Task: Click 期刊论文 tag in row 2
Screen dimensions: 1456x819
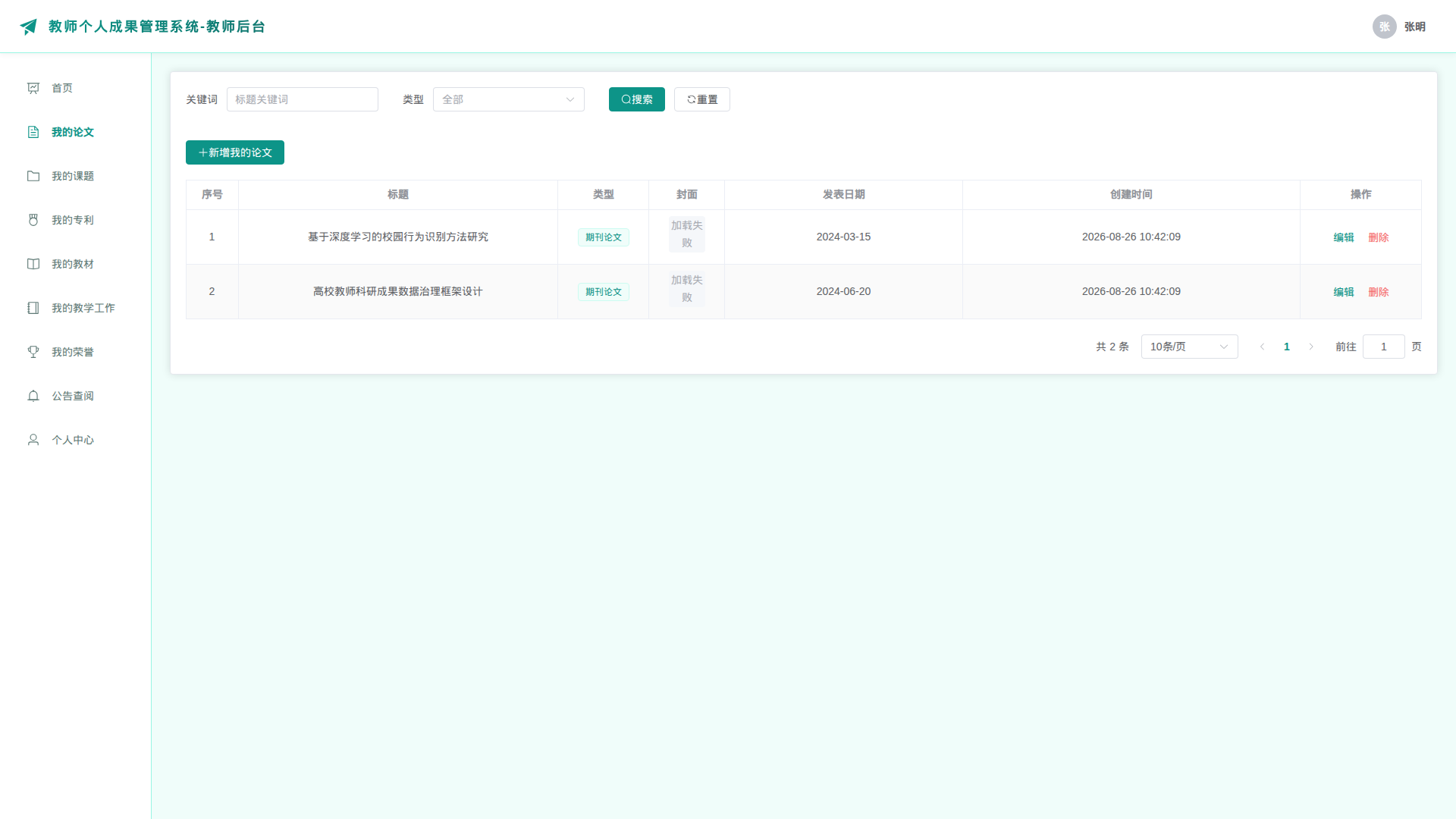Action: [x=604, y=292]
